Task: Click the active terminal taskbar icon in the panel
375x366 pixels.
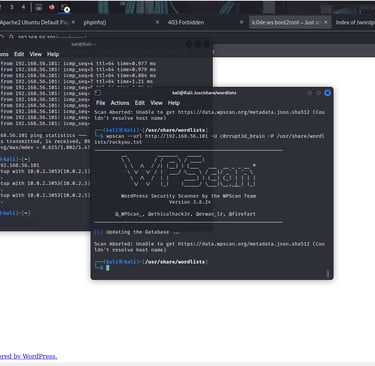Action: click(64, 8)
